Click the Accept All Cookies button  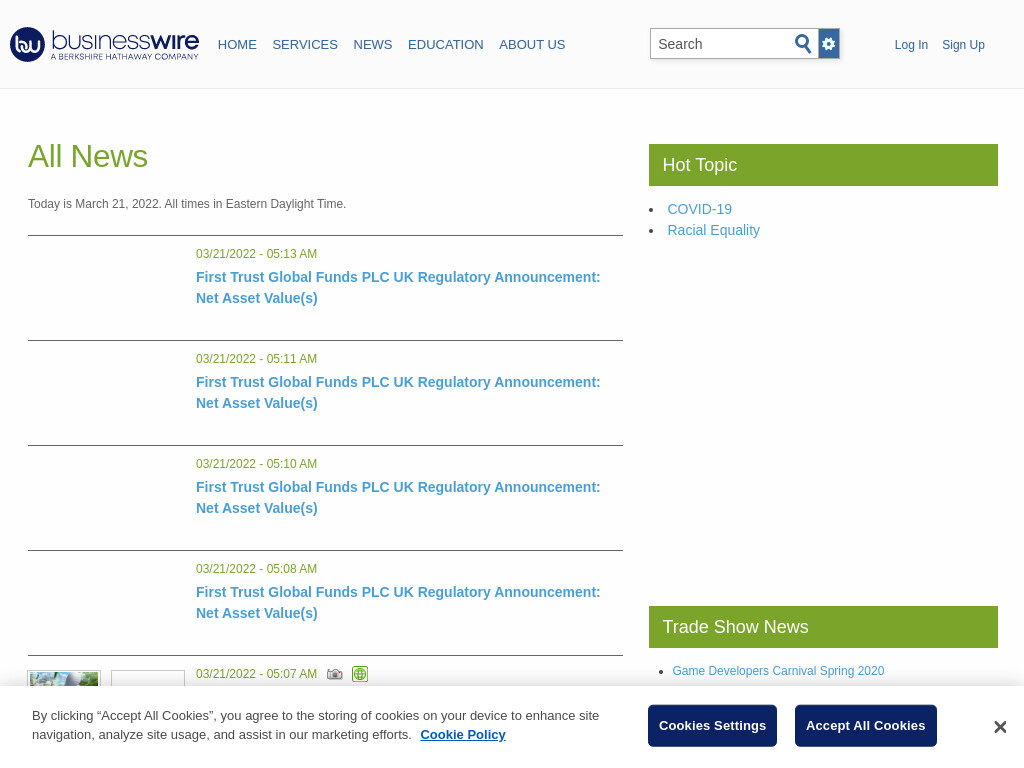[865, 726]
